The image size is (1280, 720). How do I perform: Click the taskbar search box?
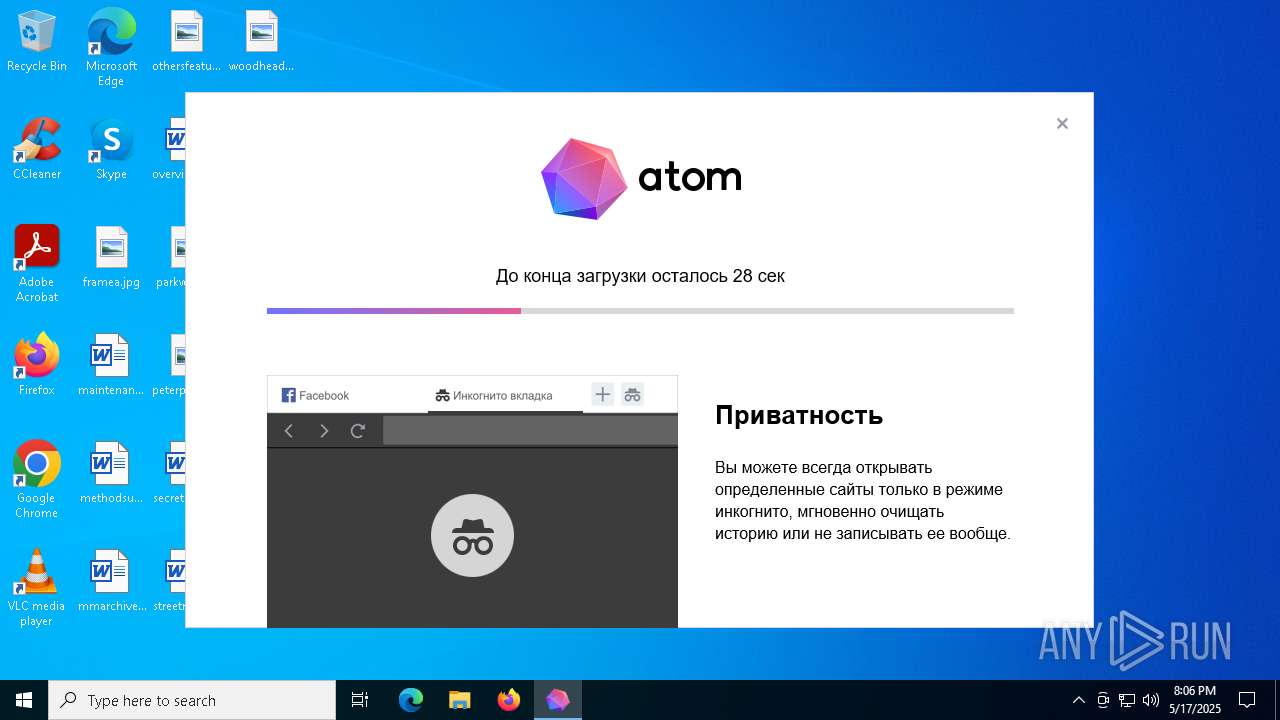[192, 700]
